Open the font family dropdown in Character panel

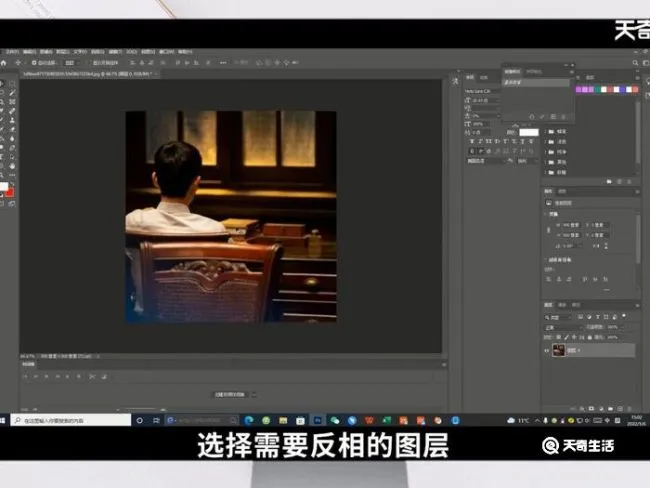483,91
